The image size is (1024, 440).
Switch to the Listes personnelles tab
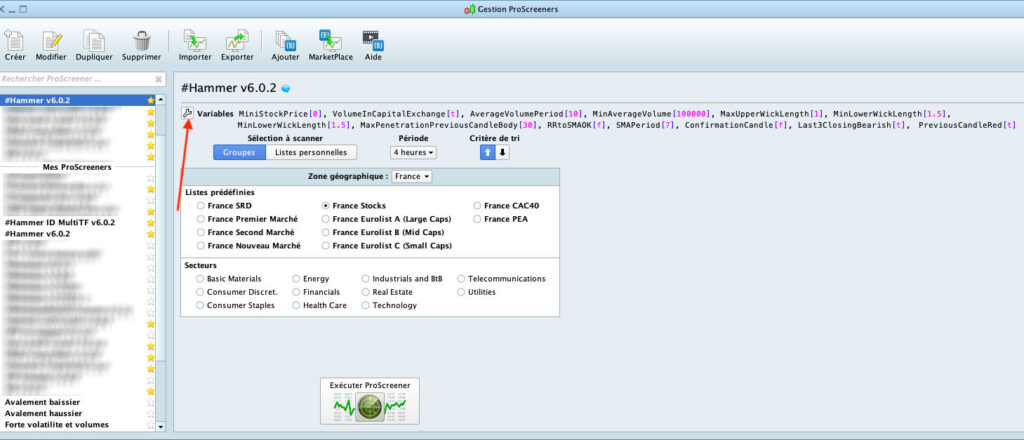tap(312, 153)
